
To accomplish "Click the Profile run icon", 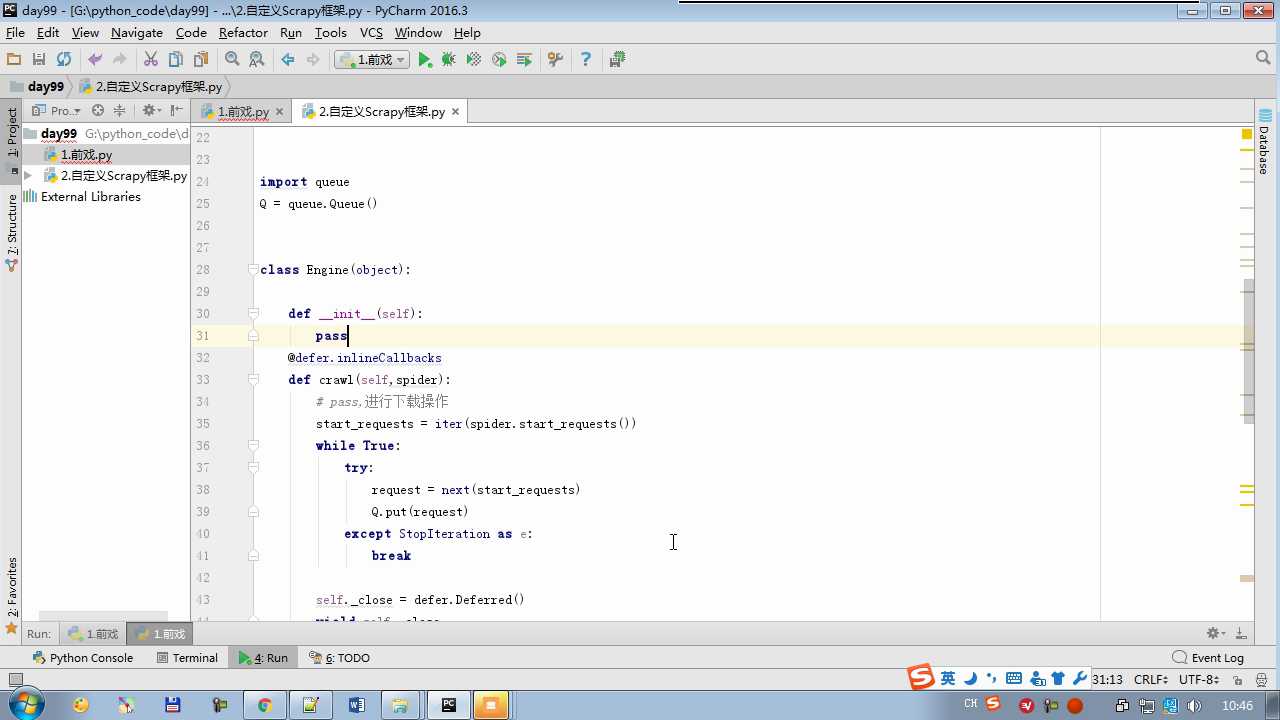I will [499, 60].
